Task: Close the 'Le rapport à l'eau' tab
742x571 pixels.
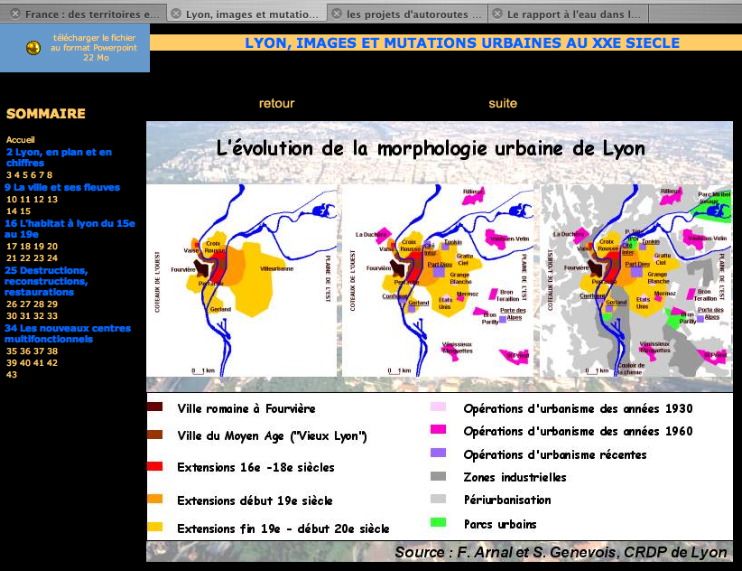Action: tap(497, 14)
